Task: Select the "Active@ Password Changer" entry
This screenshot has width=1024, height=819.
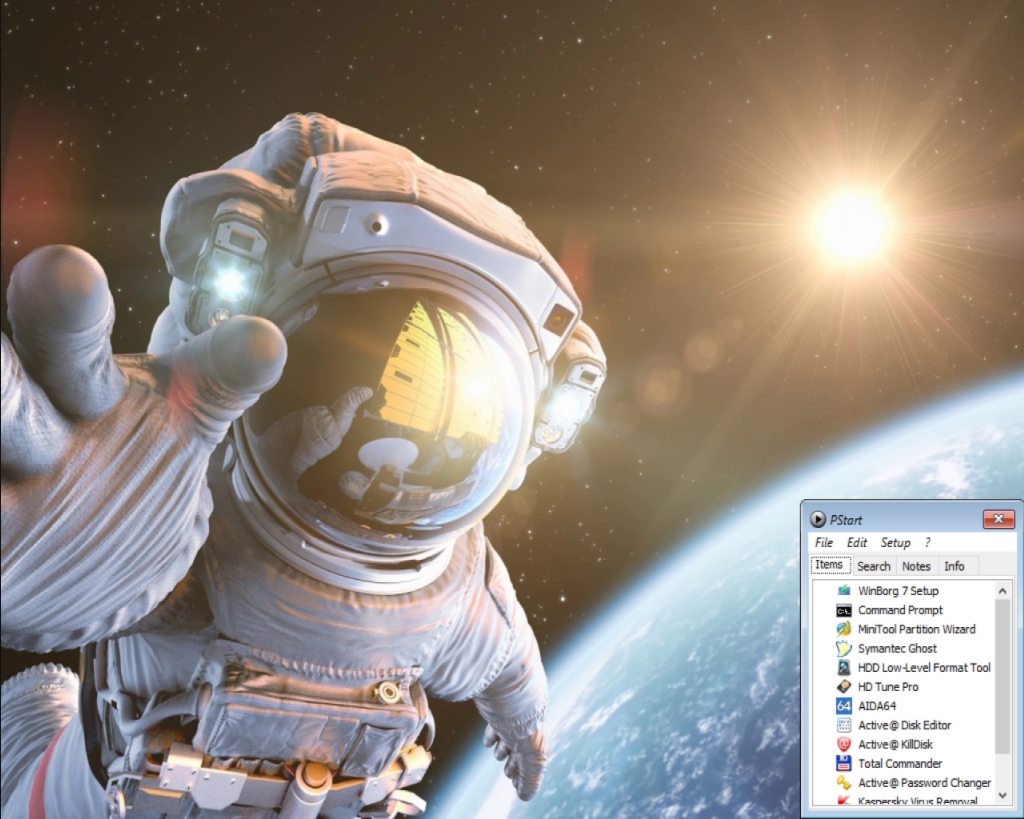Action: click(x=925, y=782)
